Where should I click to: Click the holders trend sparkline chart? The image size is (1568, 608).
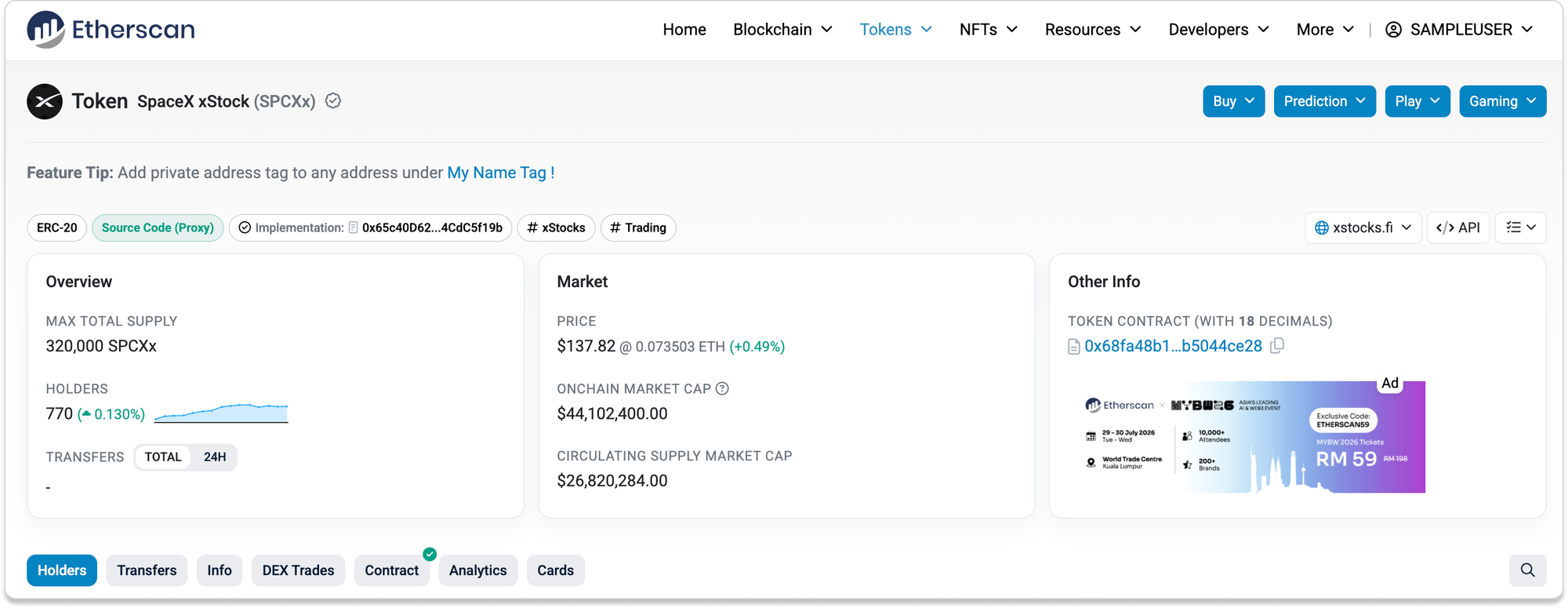(x=221, y=413)
